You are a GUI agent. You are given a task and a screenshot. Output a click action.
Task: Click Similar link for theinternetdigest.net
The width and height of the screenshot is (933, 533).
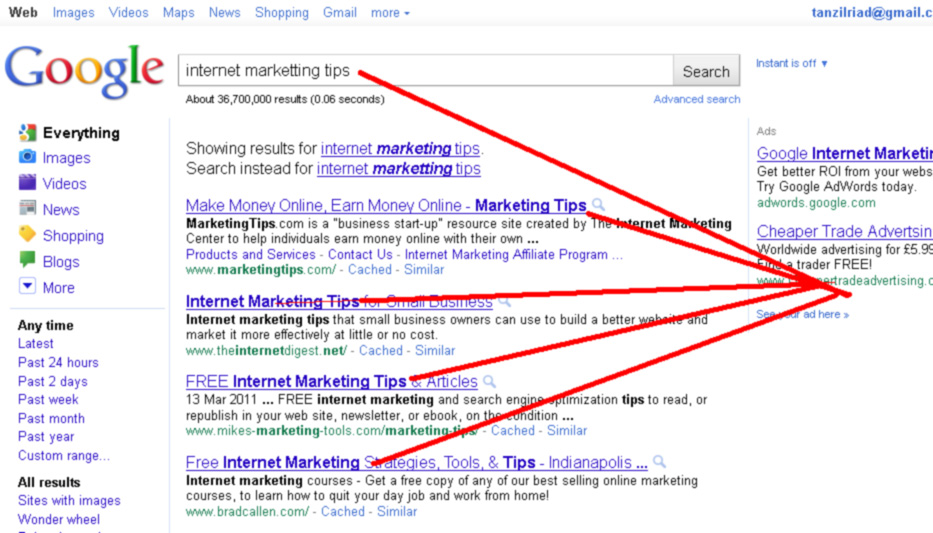pos(434,350)
